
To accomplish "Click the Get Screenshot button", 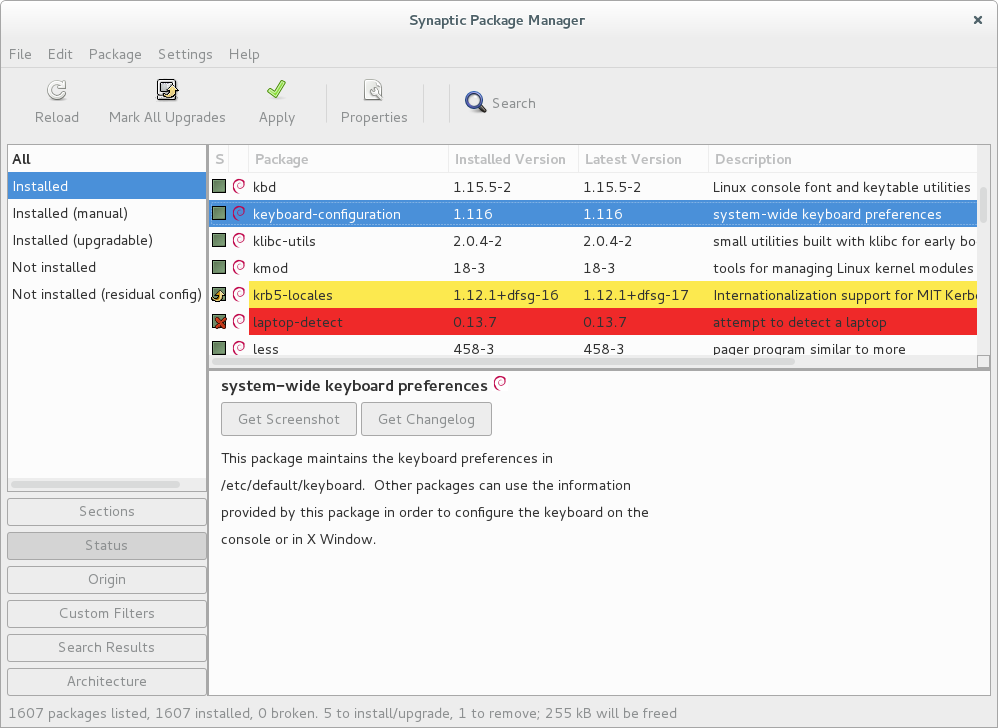I will (289, 419).
